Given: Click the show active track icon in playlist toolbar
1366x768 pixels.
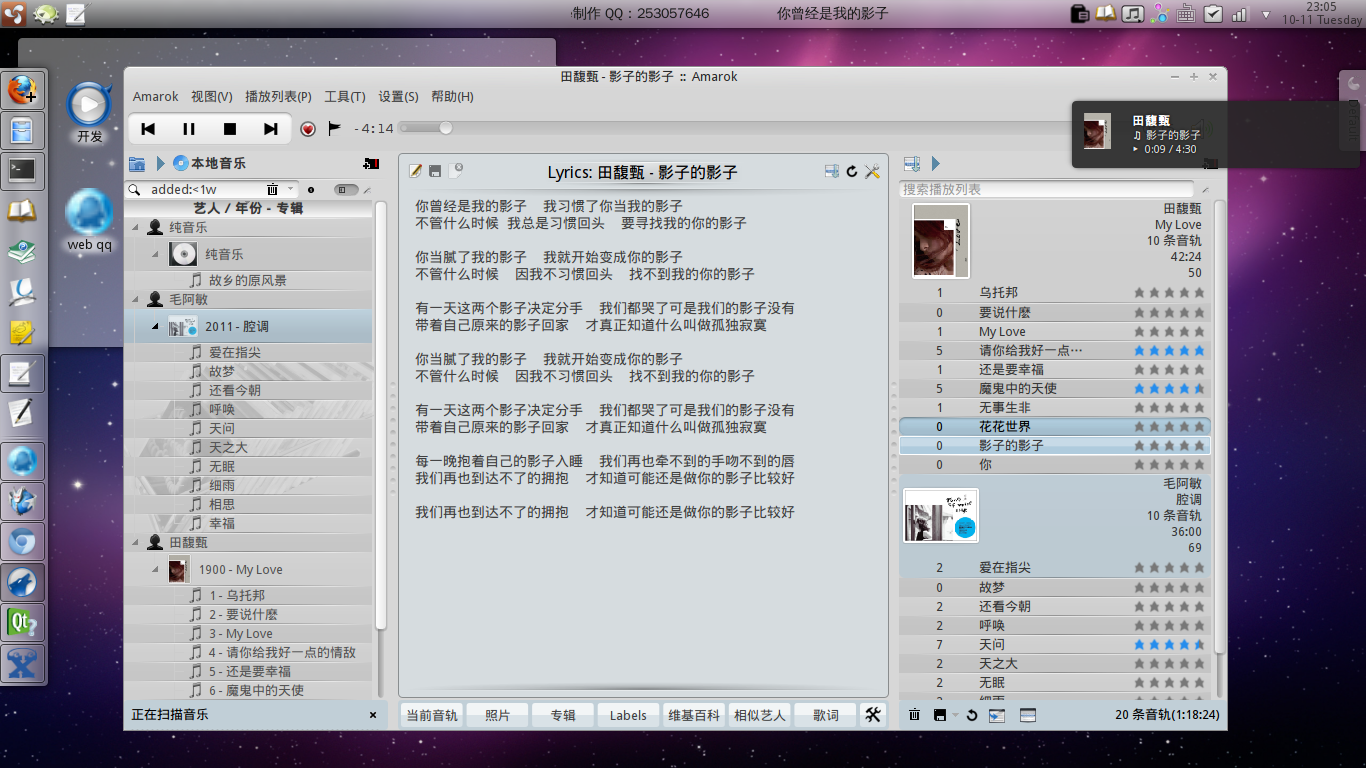Looking at the screenshot, I should [997, 715].
